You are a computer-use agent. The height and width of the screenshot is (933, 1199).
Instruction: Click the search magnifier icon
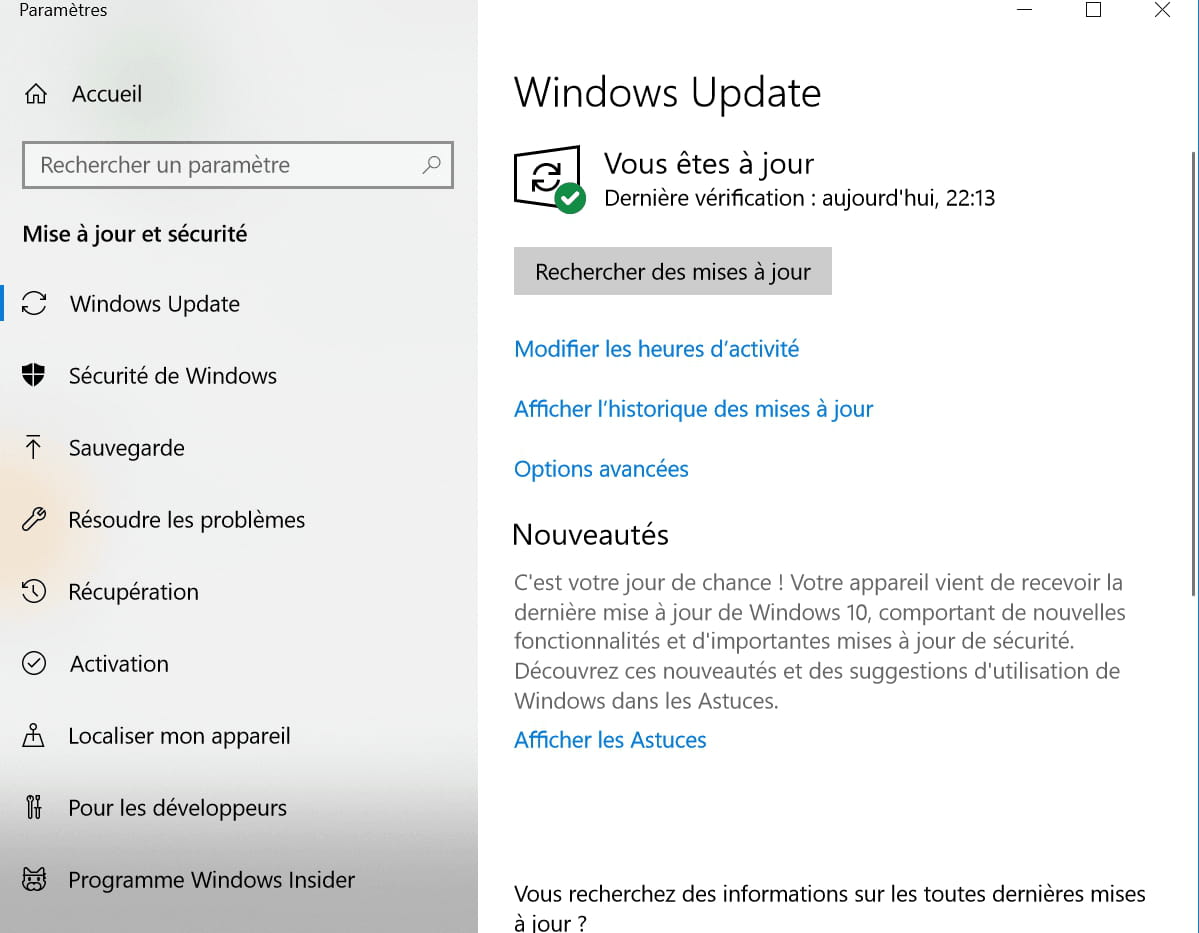click(431, 164)
